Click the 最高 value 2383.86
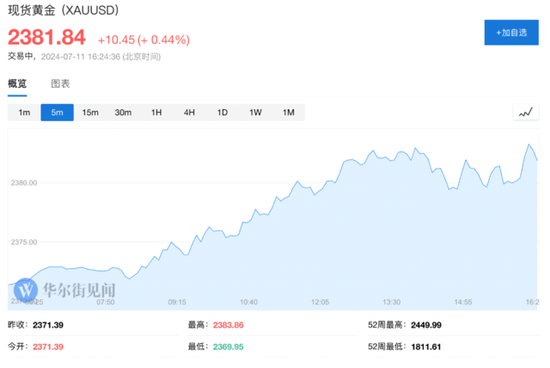 (x=228, y=325)
